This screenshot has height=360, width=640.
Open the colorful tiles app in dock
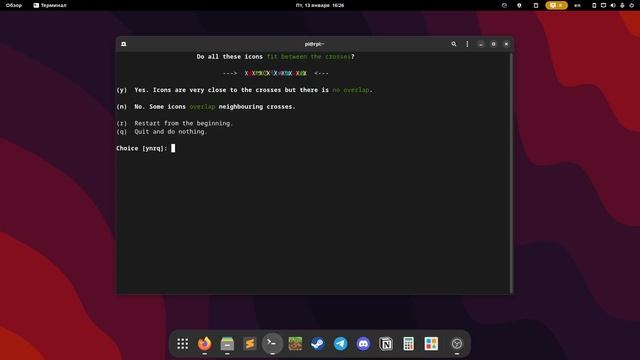coord(431,344)
